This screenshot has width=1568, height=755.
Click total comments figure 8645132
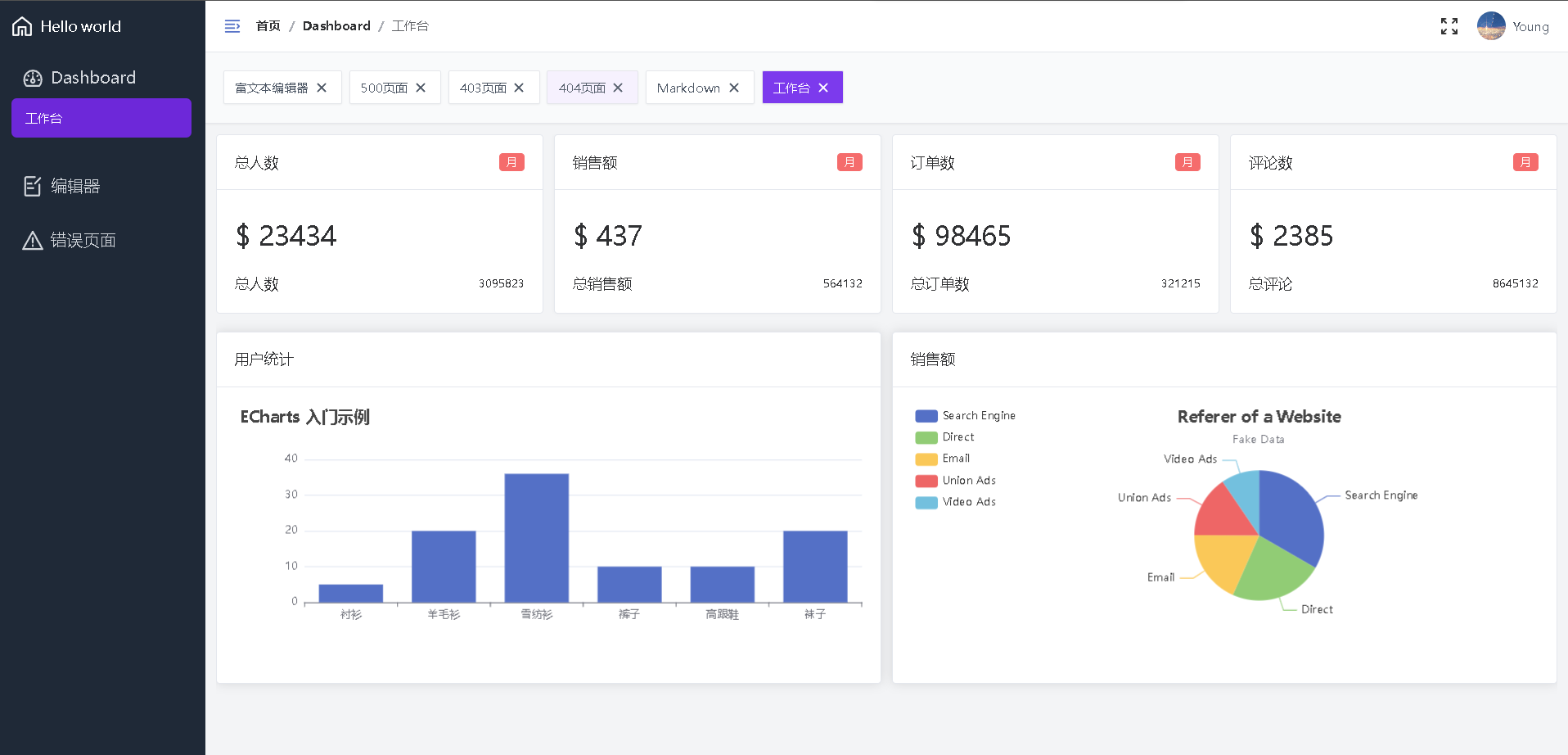[1516, 283]
